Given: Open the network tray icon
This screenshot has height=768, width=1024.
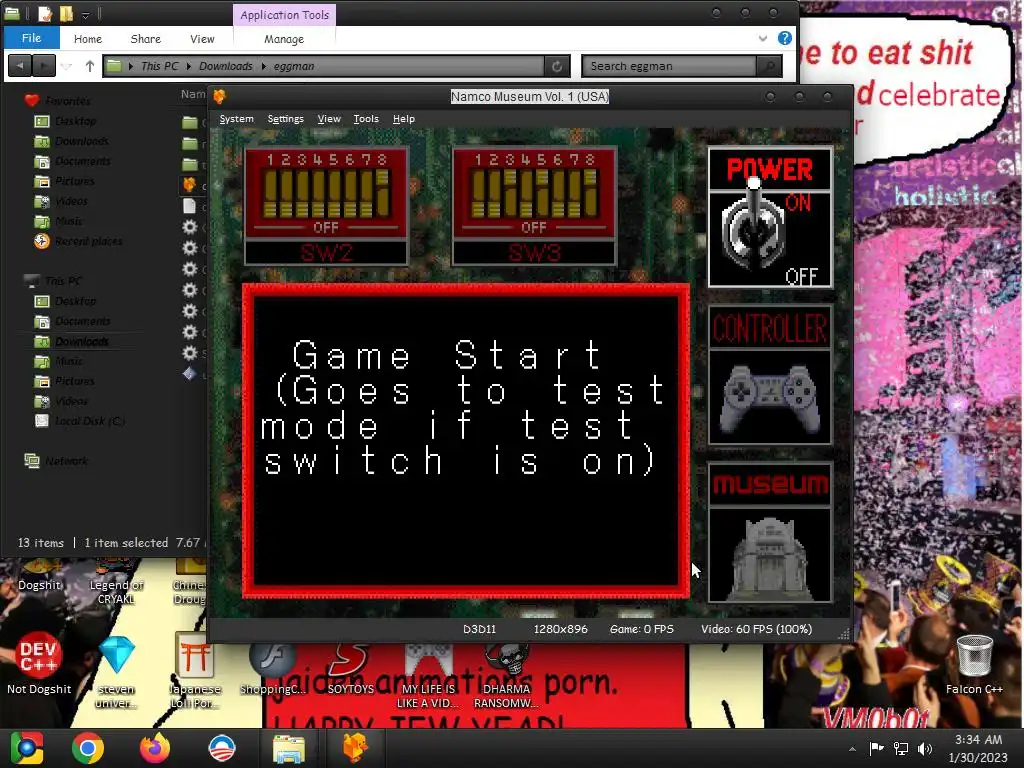Looking at the screenshot, I should click(901, 748).
